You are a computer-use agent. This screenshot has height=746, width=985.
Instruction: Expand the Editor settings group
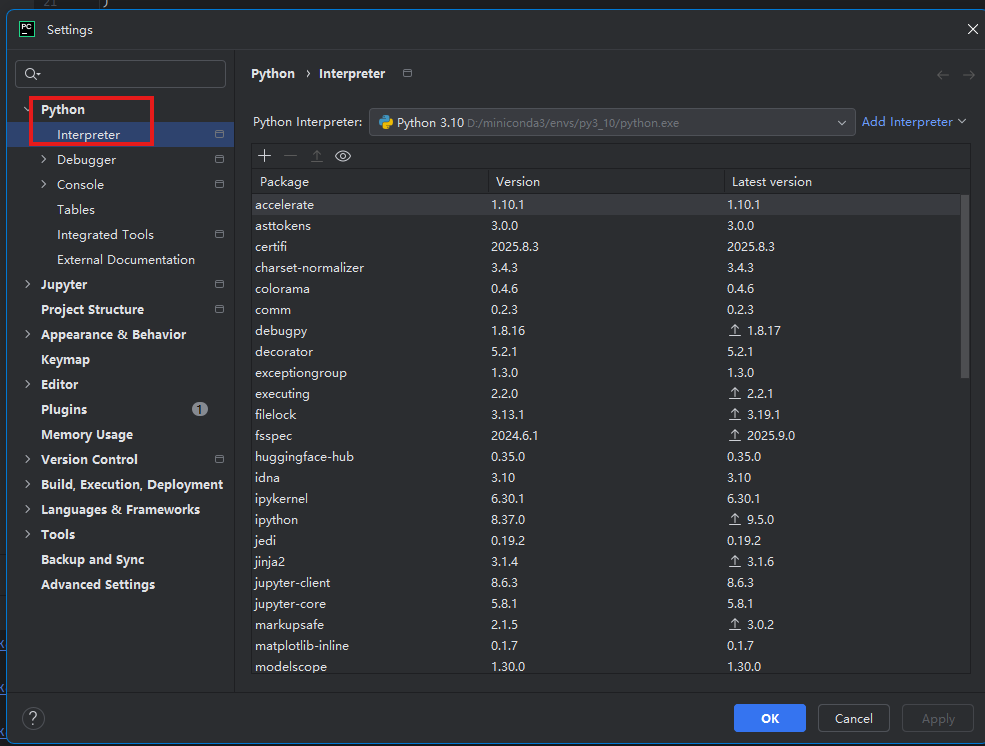coord(27,384)
